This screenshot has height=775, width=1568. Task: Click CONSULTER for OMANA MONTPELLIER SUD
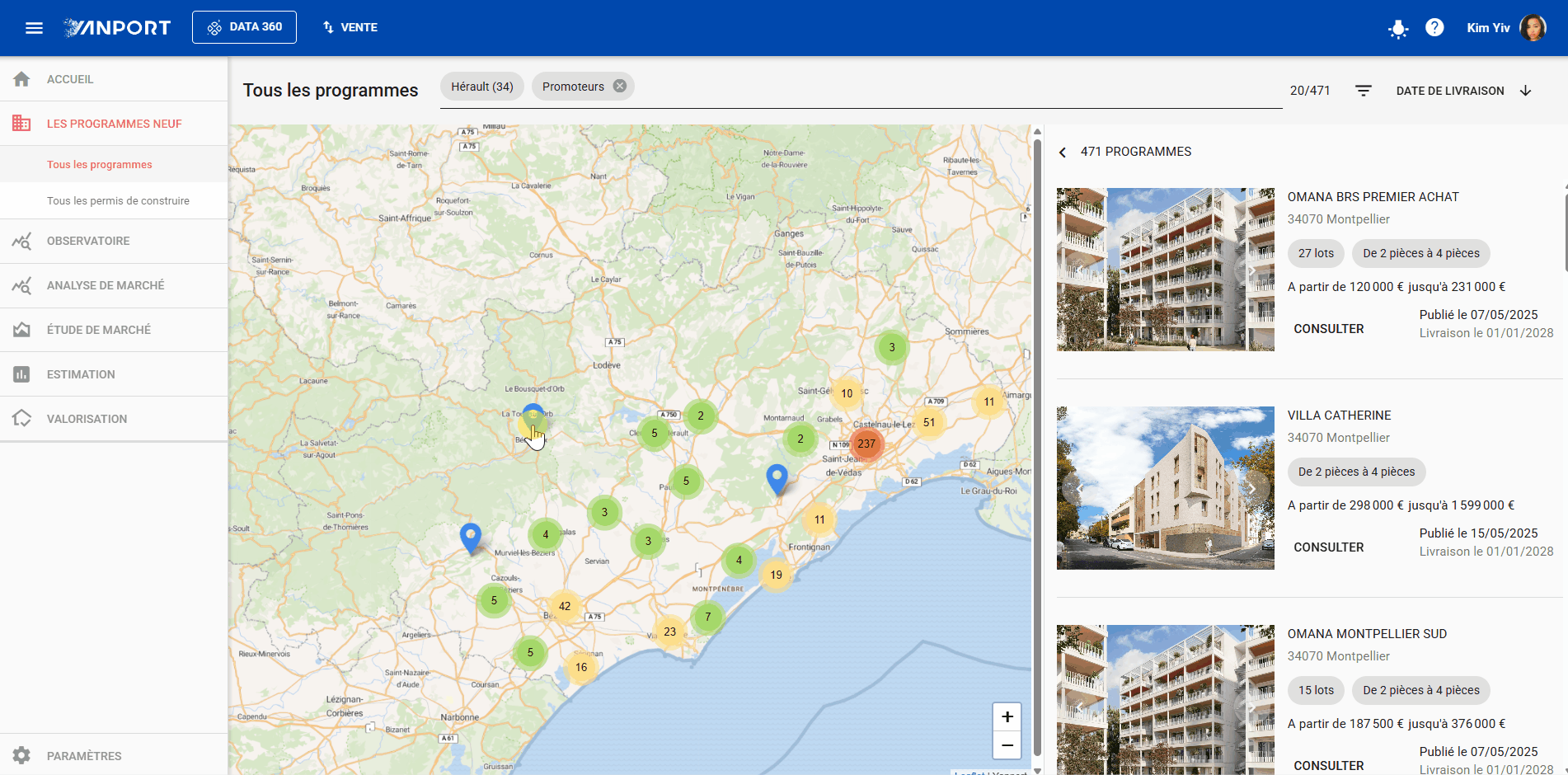point(1329,766)
